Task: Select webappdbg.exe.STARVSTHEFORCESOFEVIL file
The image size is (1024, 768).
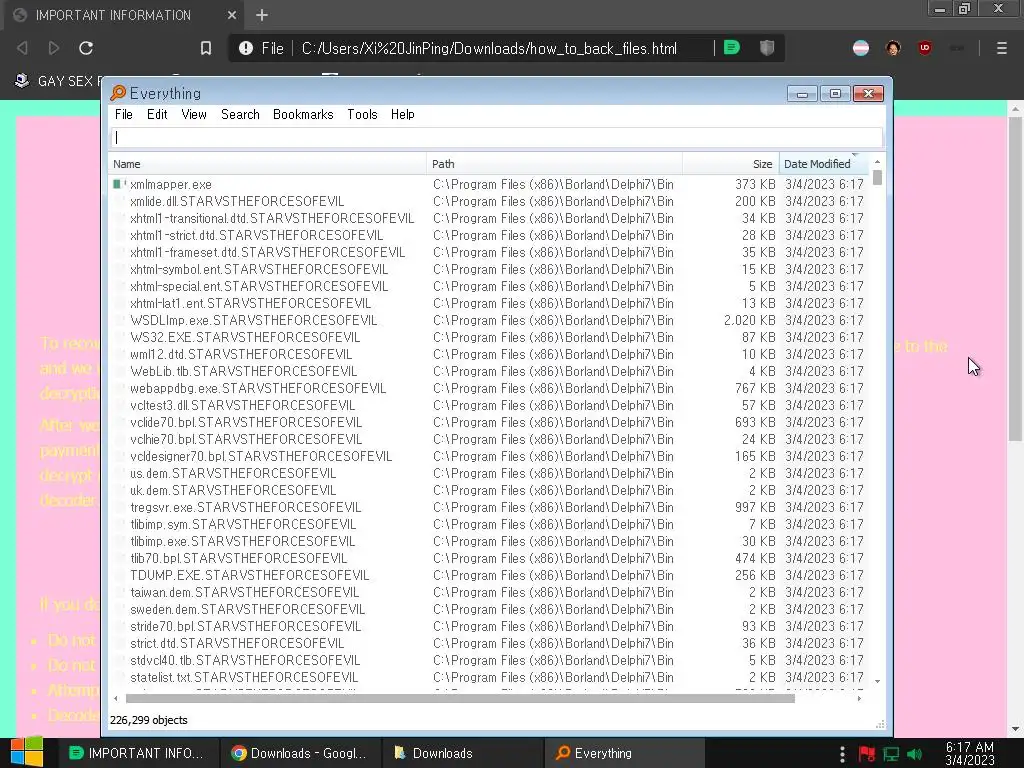Action: point(258,388)
